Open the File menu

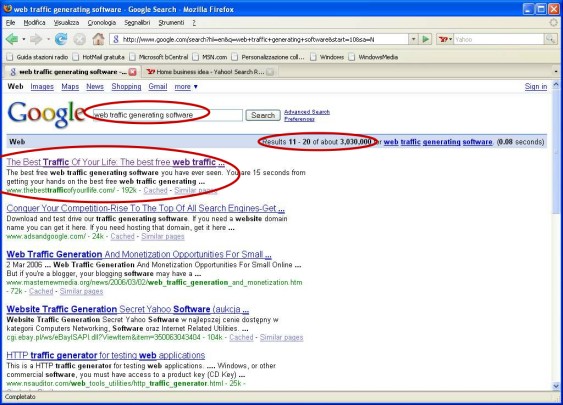click(10, 23)
